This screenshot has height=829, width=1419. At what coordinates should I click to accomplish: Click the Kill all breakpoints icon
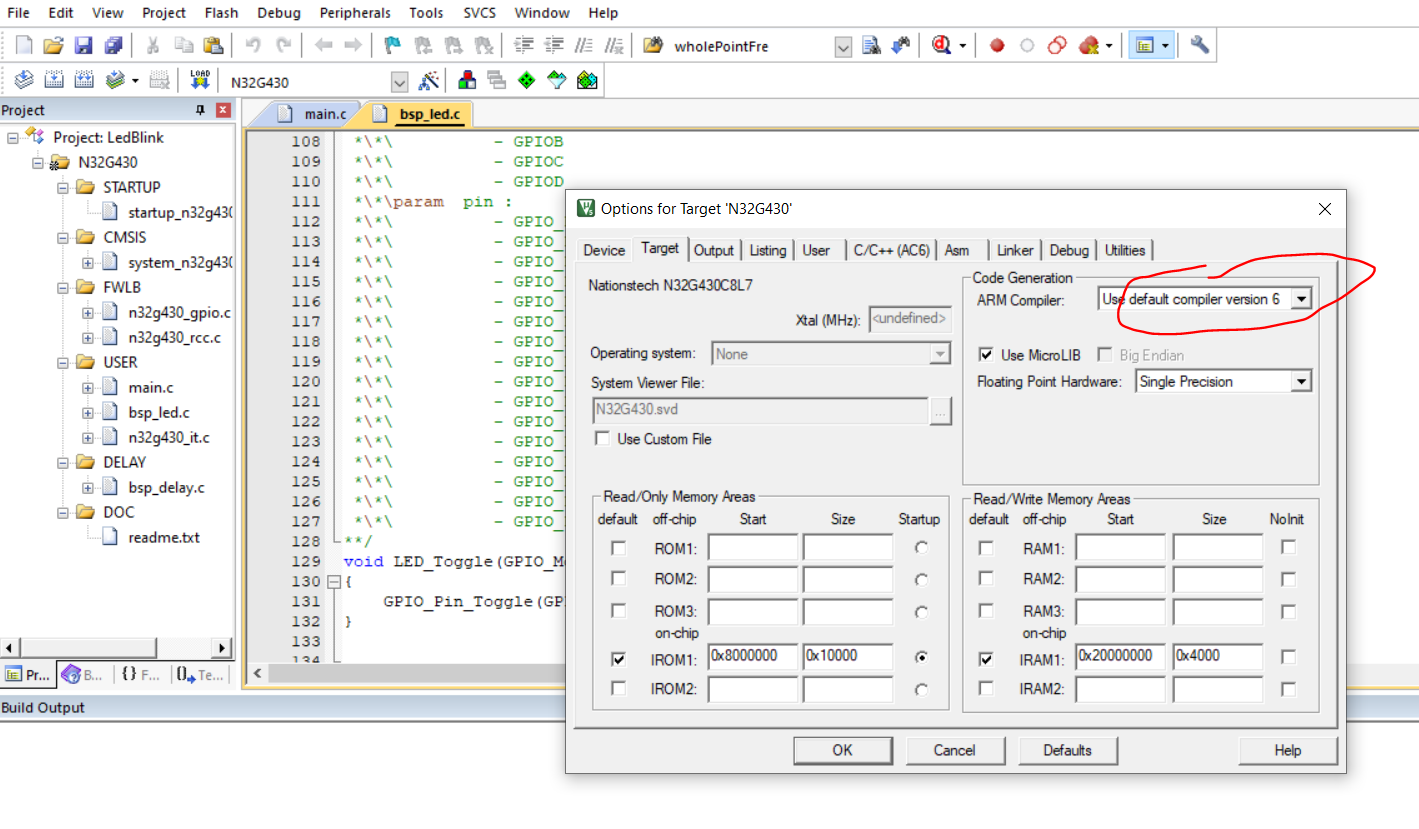1089,45
